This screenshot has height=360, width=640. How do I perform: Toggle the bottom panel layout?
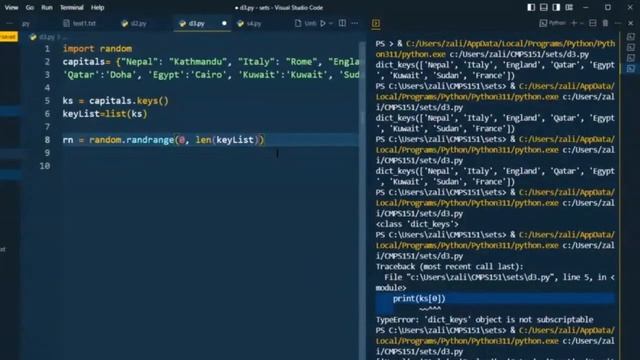click(x=544, y=7)
